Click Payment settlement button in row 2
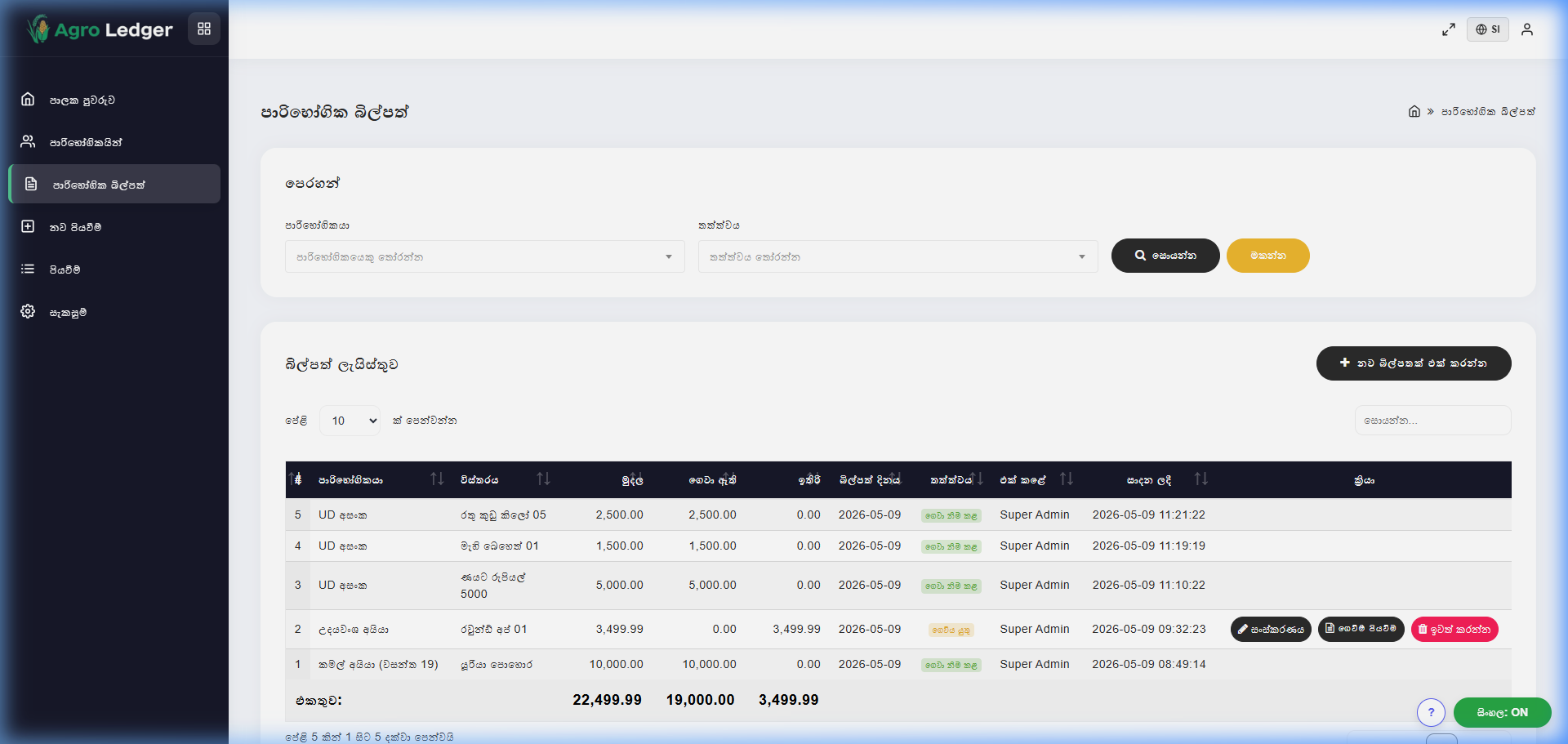The height and width of the screenshot is (744, 1568). (x=1361, y=629)
